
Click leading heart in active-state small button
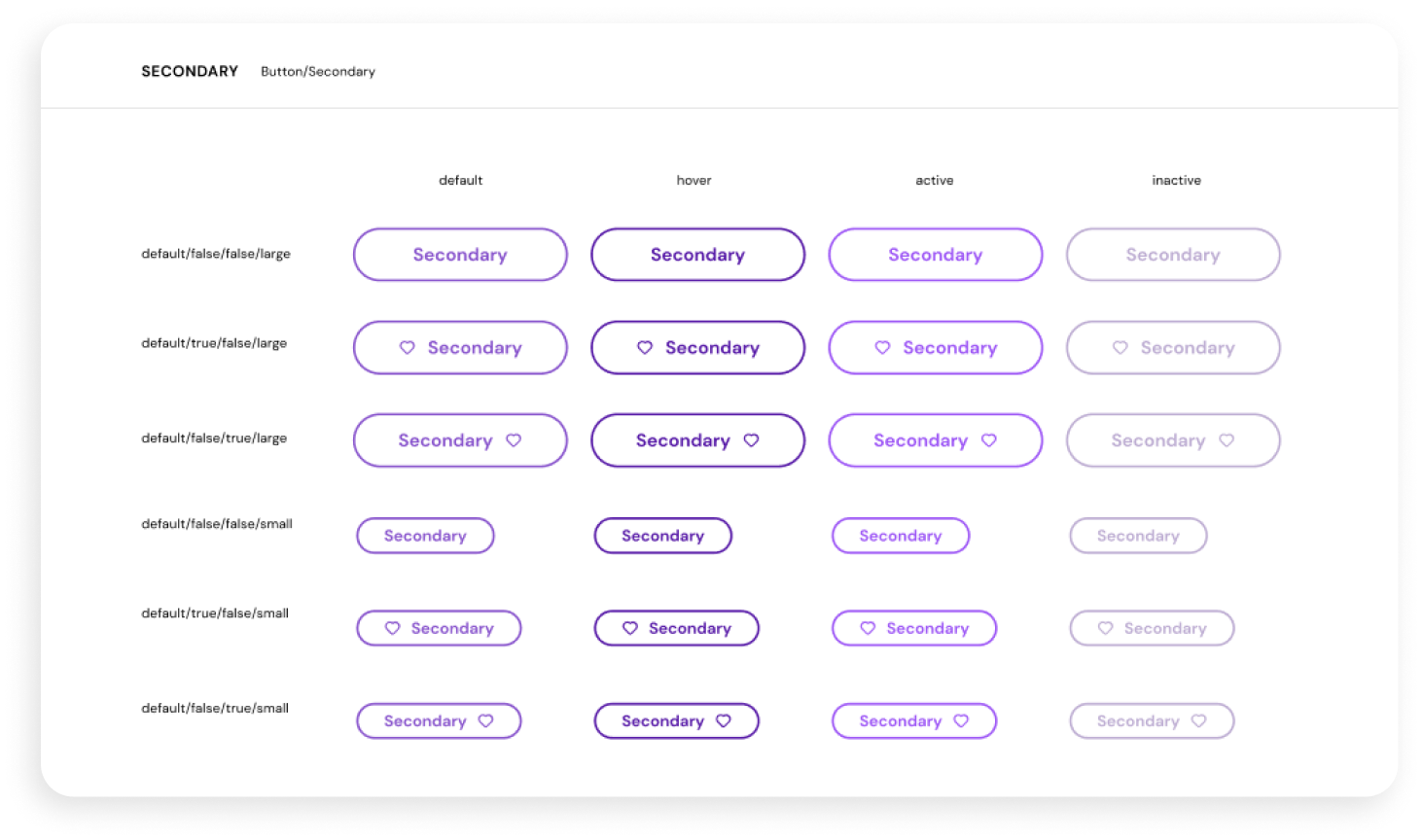[x=868, y=628]
